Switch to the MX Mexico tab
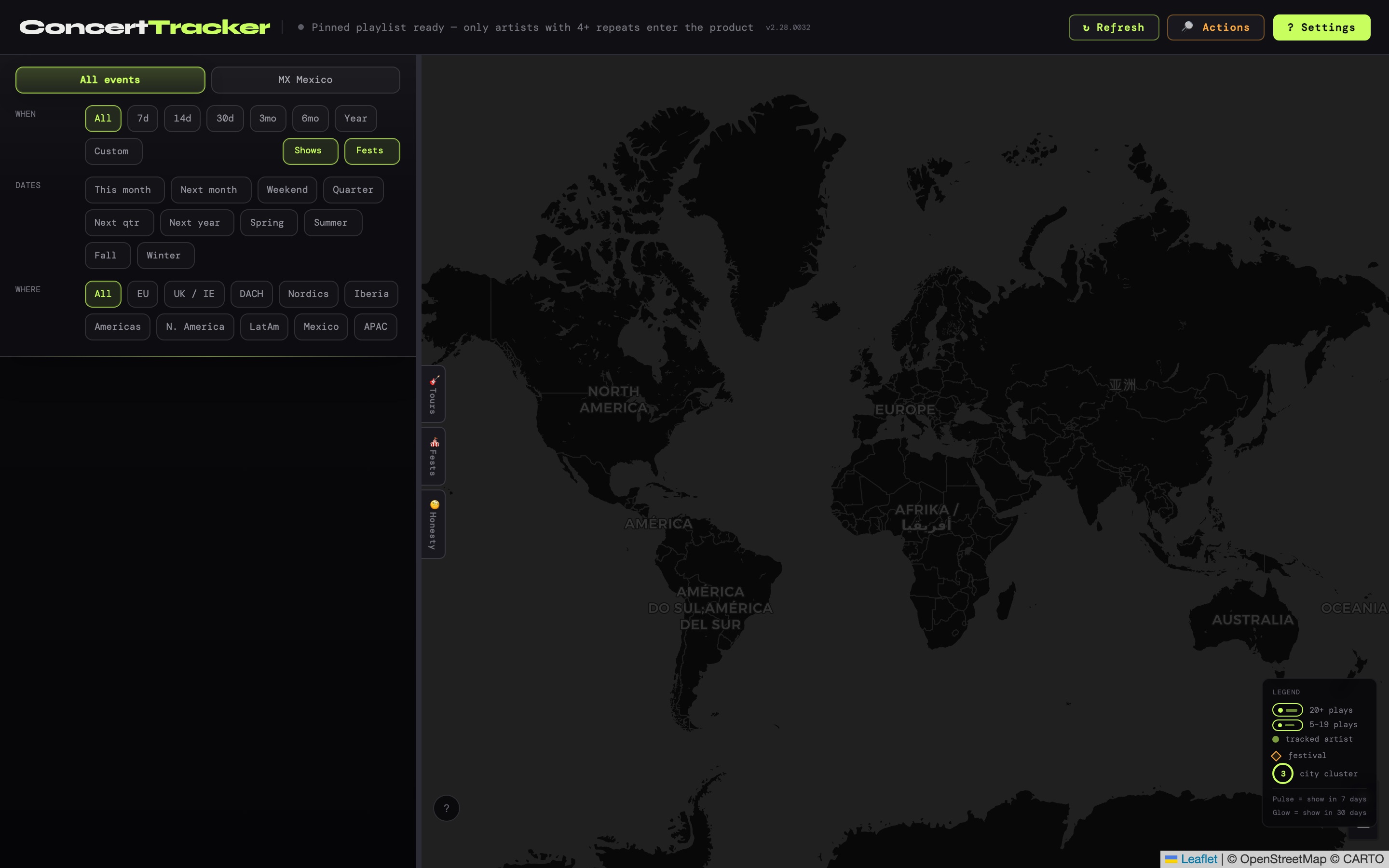This screenshot has width=1389, height=868. click(x=305, y=80)
